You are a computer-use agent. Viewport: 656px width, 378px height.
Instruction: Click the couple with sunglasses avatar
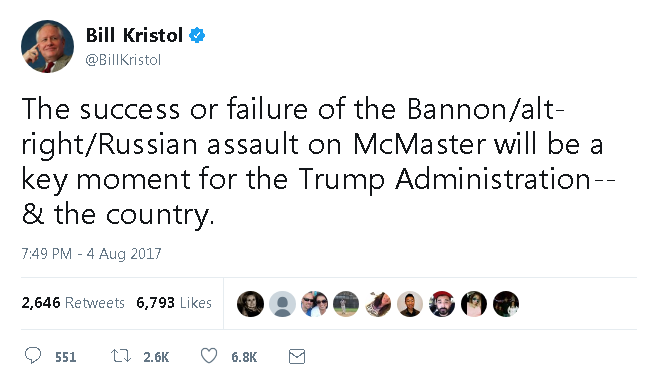coord(314,304)
